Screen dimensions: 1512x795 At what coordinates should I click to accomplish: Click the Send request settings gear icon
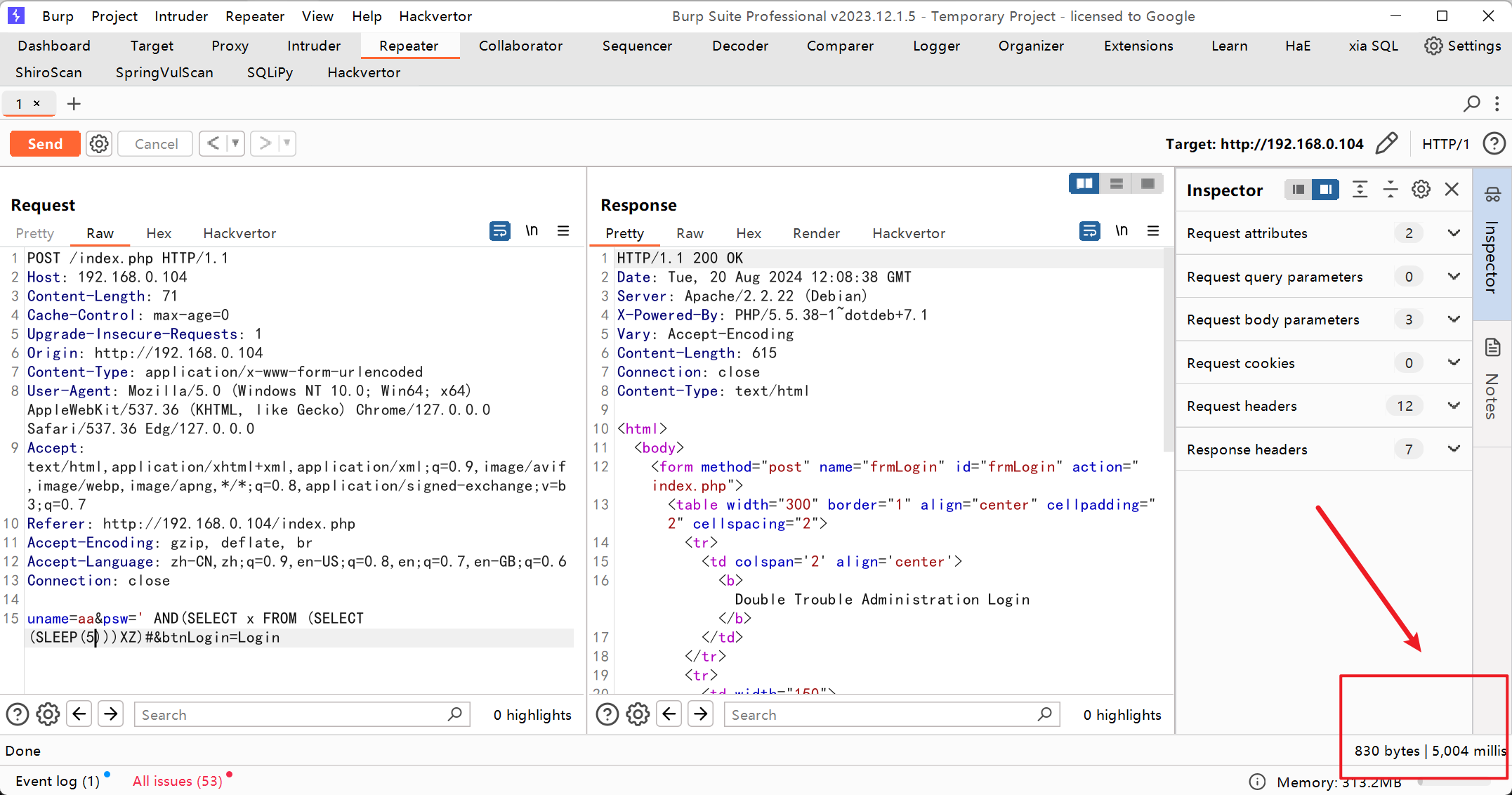coord(99,144)
